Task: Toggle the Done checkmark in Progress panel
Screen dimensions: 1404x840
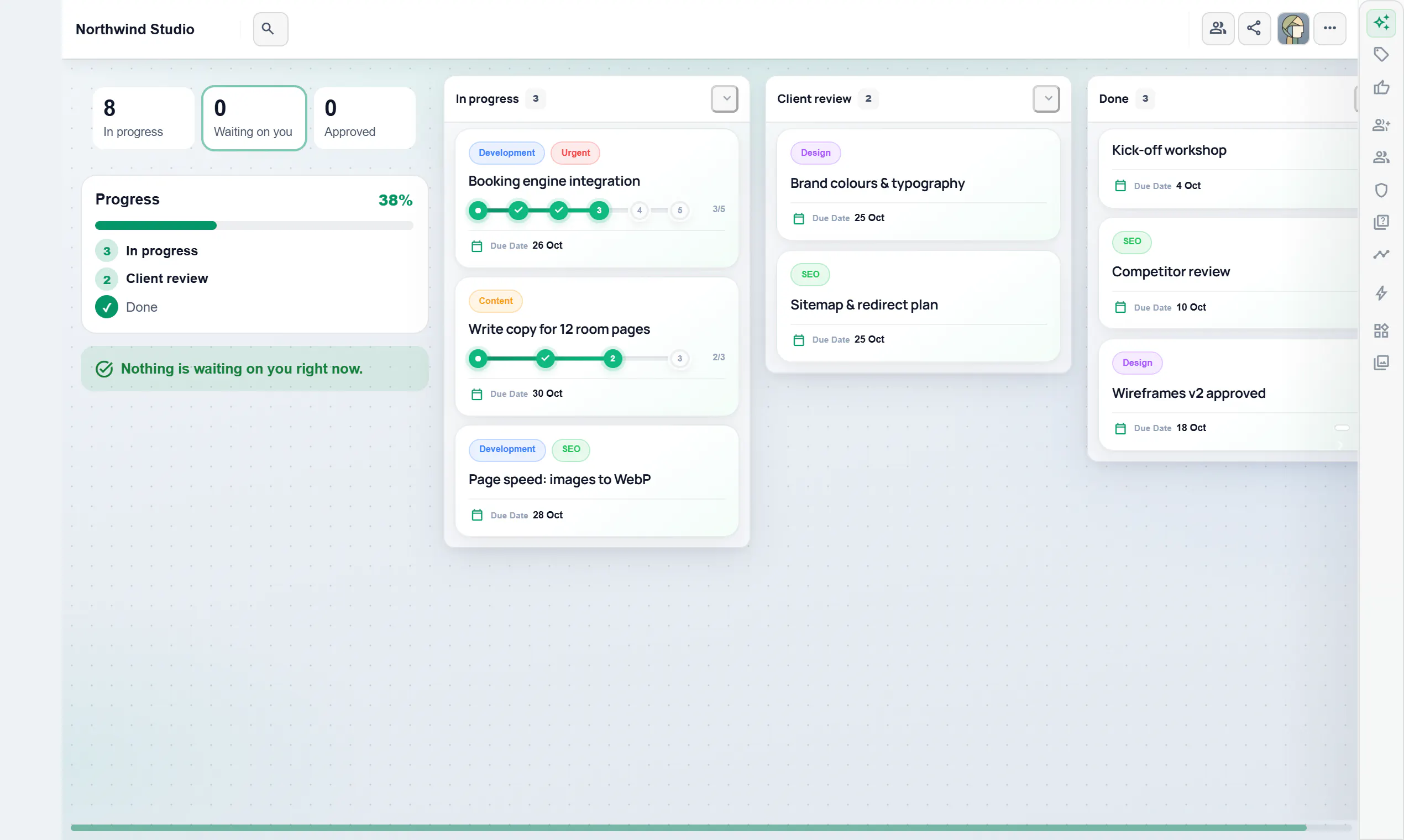Action: (x=107, y=307)
